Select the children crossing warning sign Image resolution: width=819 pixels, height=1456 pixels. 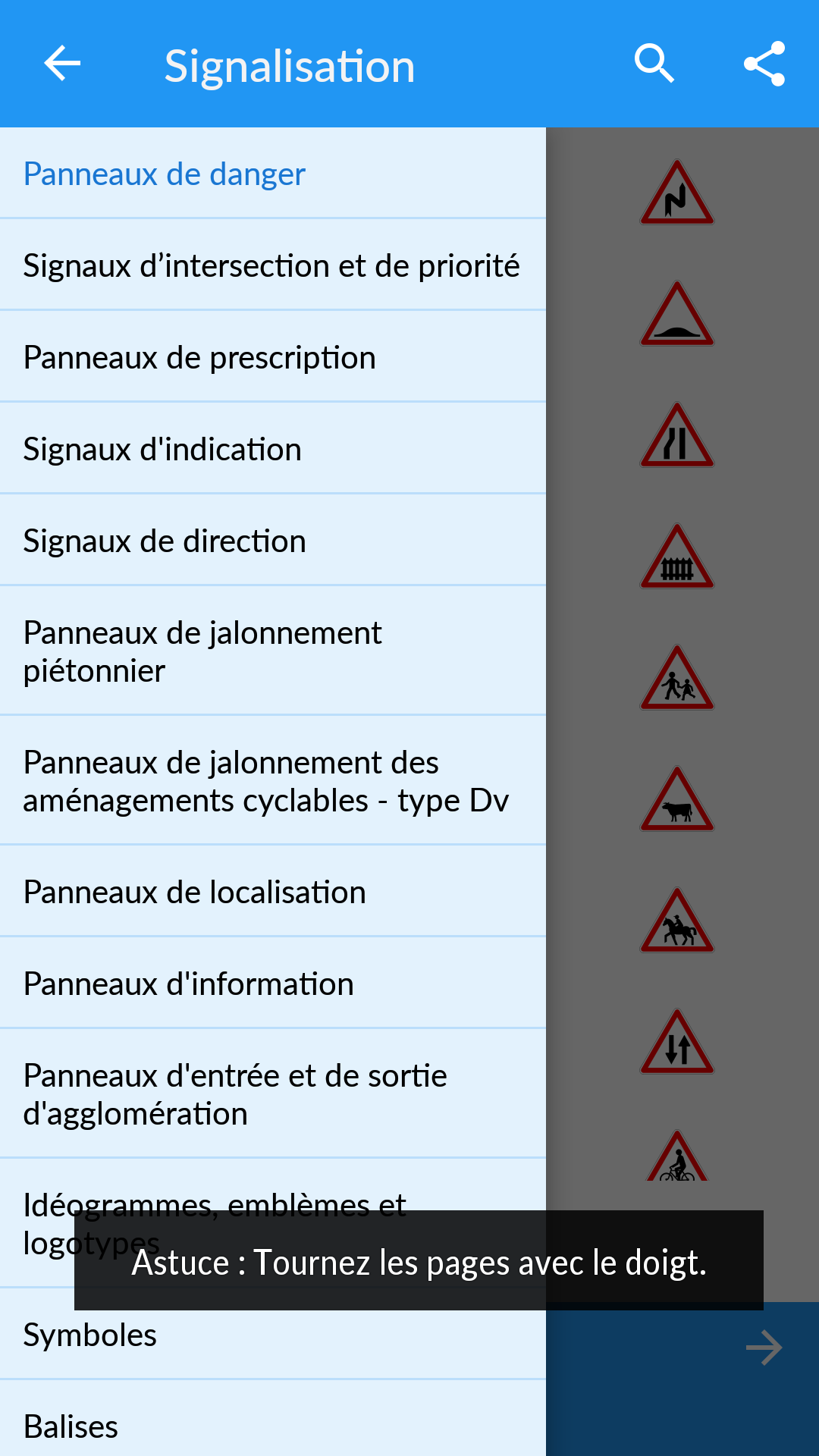[x=677, y=678]
